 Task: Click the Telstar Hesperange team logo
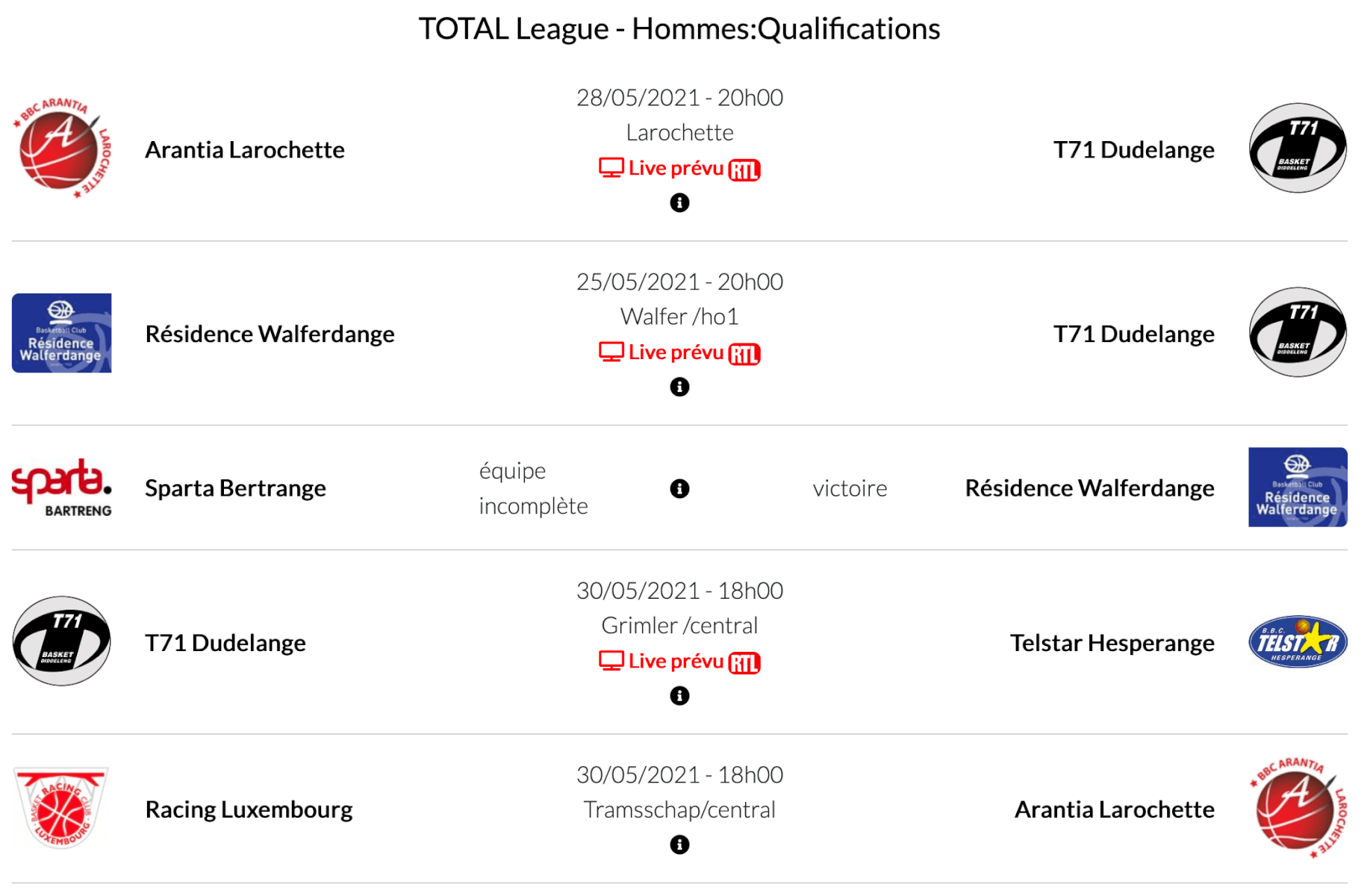pos(1298,641)
